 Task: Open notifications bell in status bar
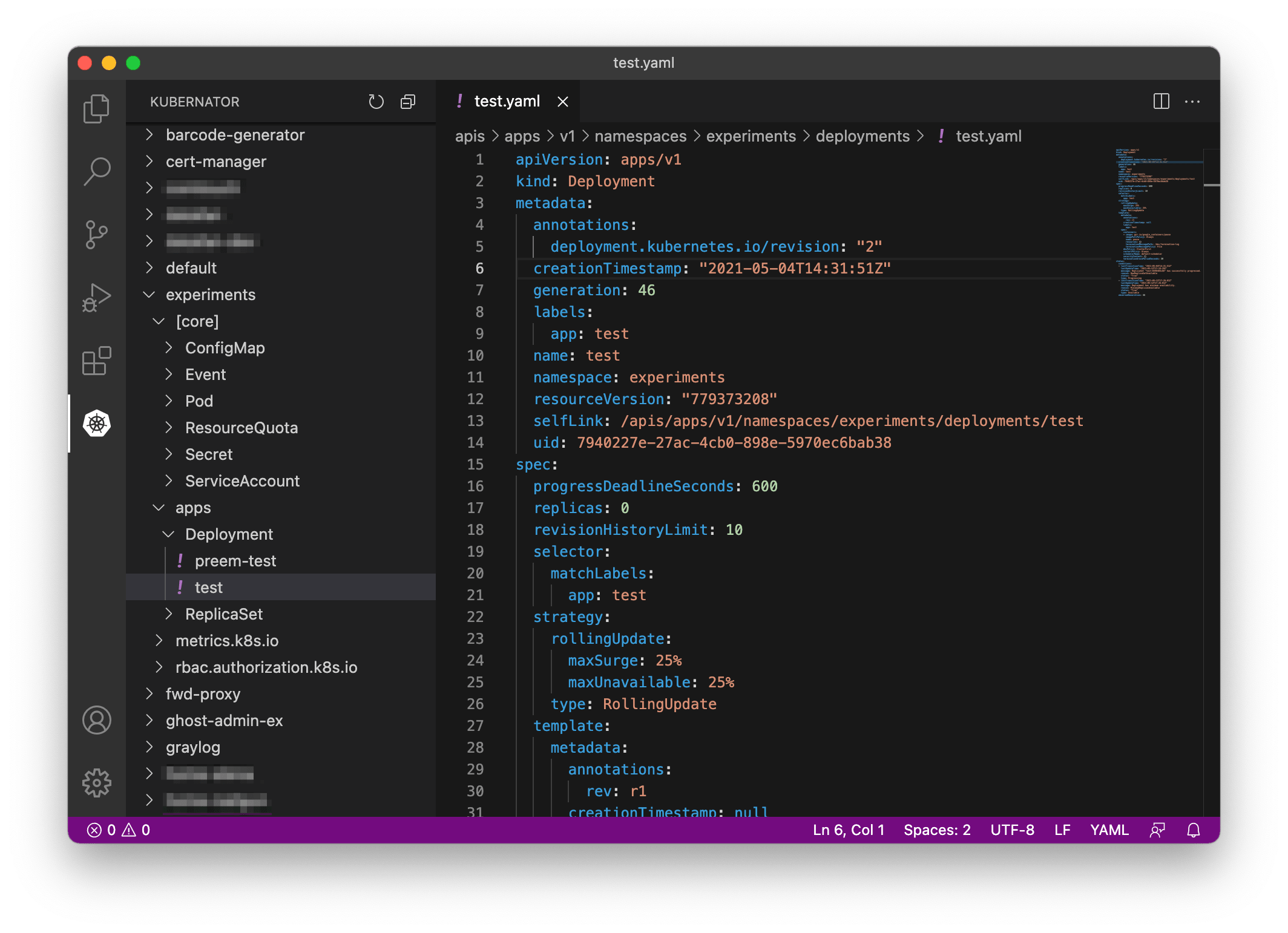click(1193, 830)
